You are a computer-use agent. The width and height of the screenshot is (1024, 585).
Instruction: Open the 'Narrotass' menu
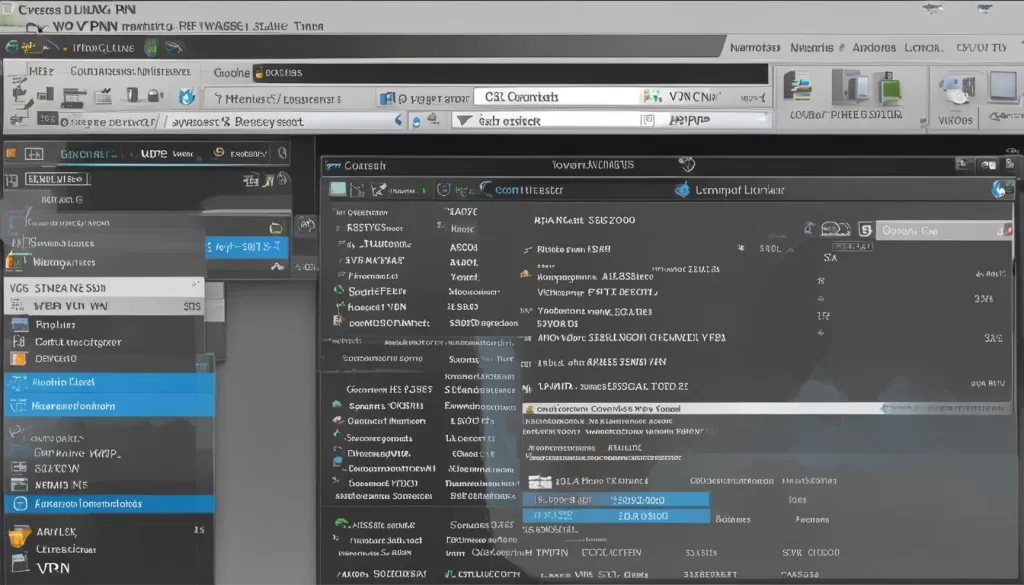click(754, 48)
